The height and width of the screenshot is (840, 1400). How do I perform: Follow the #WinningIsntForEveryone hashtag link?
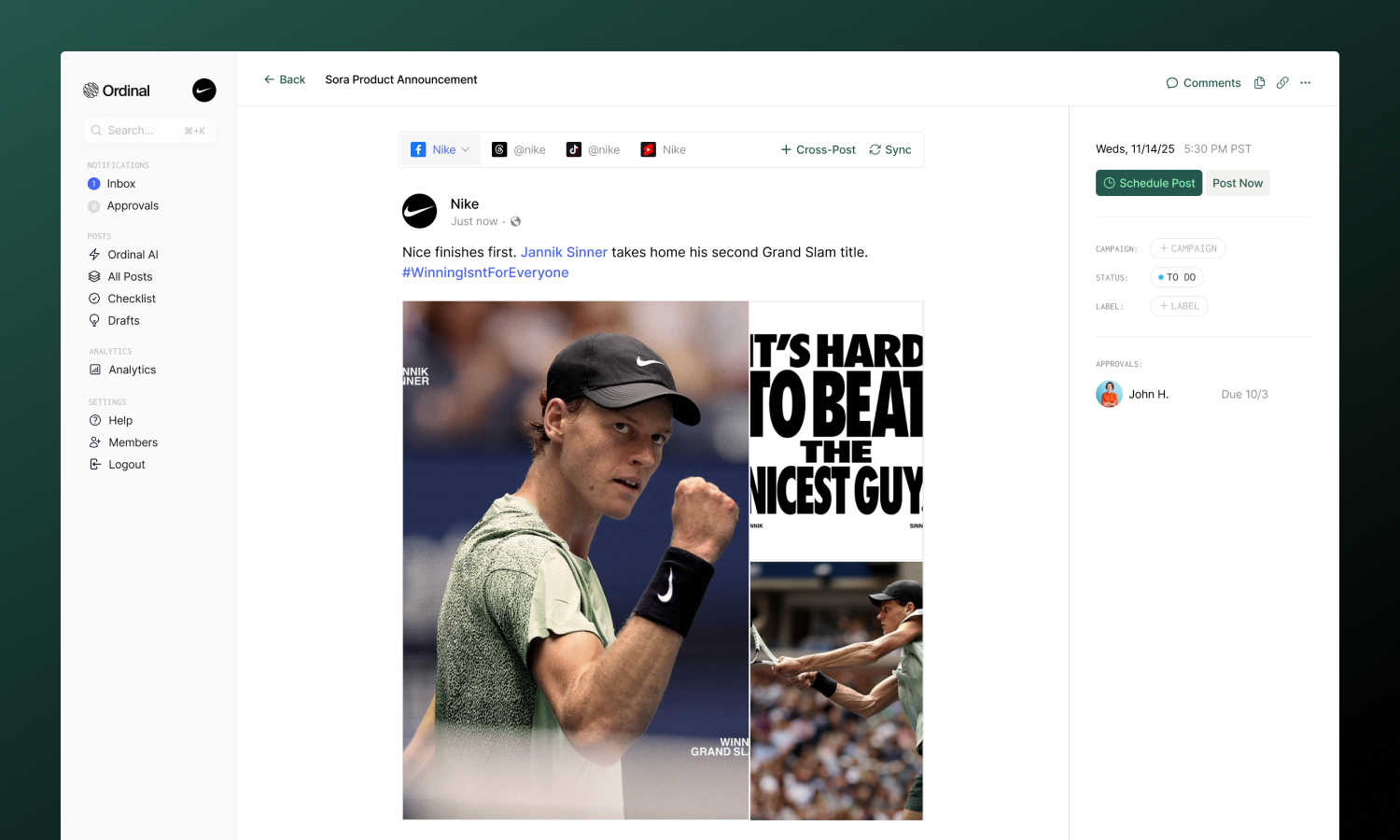click(x=485, y=273)
